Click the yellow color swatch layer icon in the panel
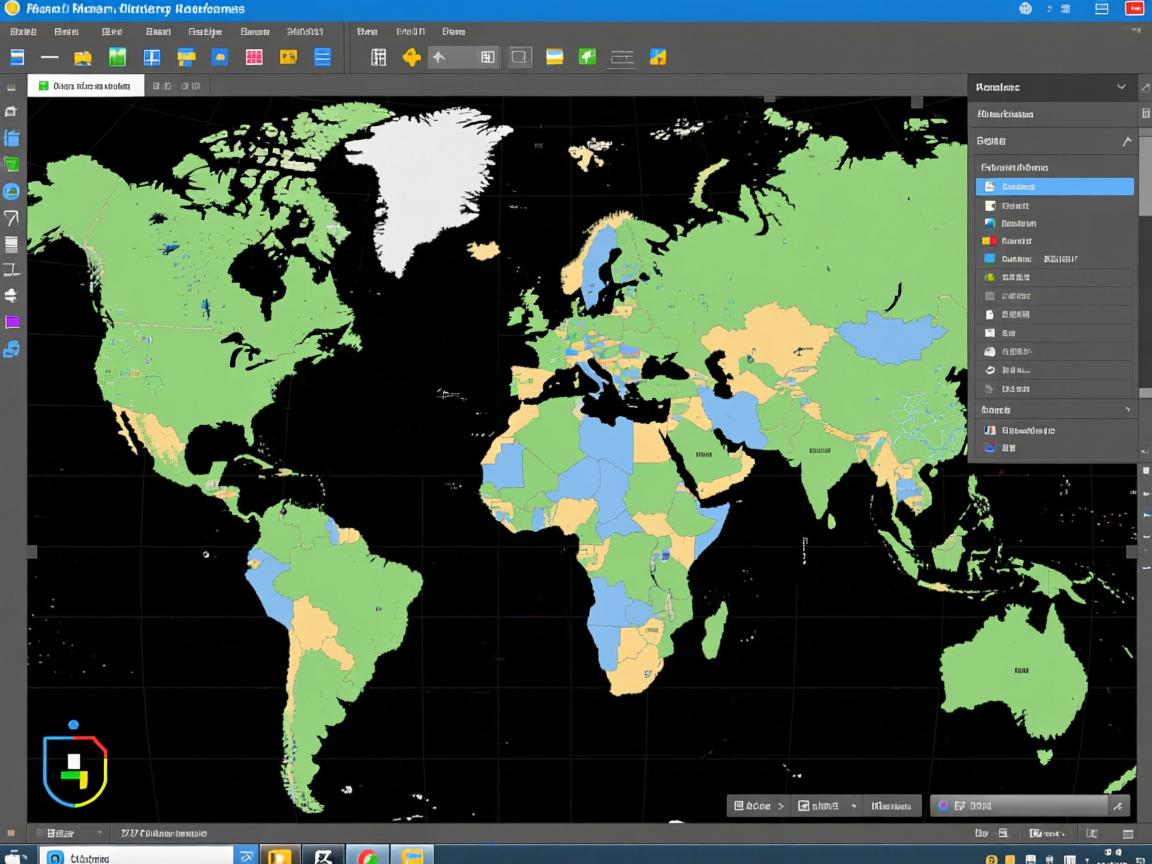The image size is (1152, 864). pos(988,277)
